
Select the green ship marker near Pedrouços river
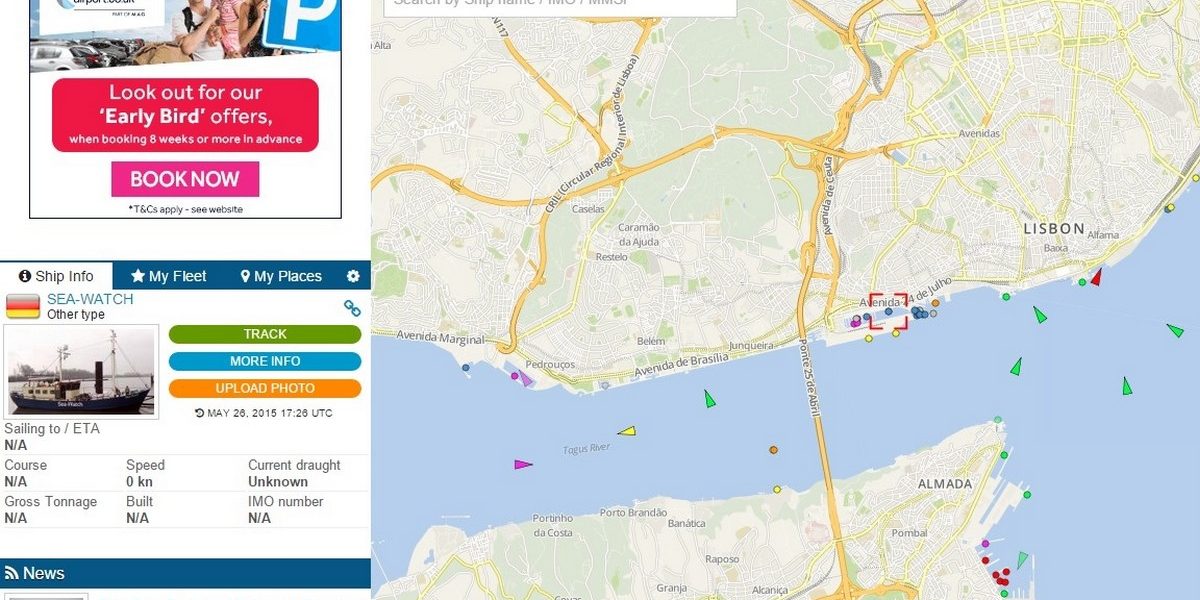pyautogui.click(x=710, y=398)
